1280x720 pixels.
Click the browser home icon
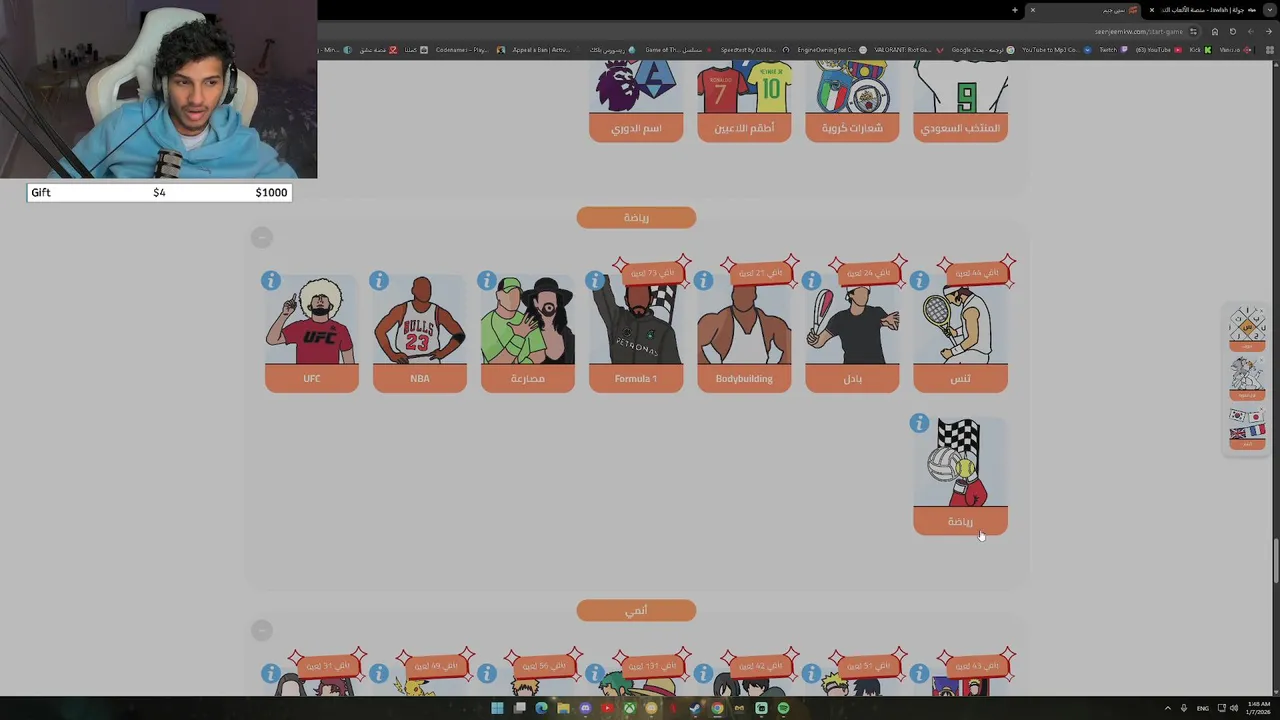point(1215,31)
